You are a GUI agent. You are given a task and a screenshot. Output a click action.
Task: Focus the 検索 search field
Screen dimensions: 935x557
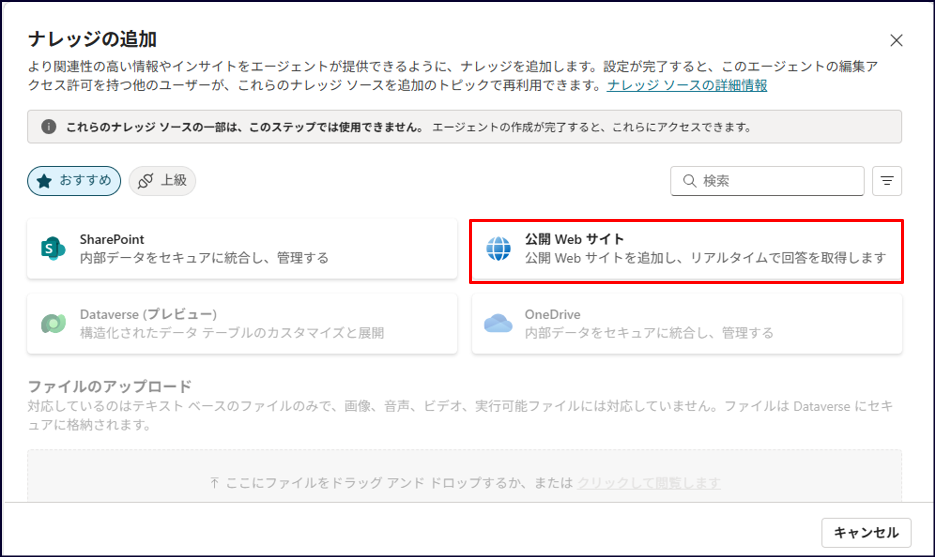[767, 181]
